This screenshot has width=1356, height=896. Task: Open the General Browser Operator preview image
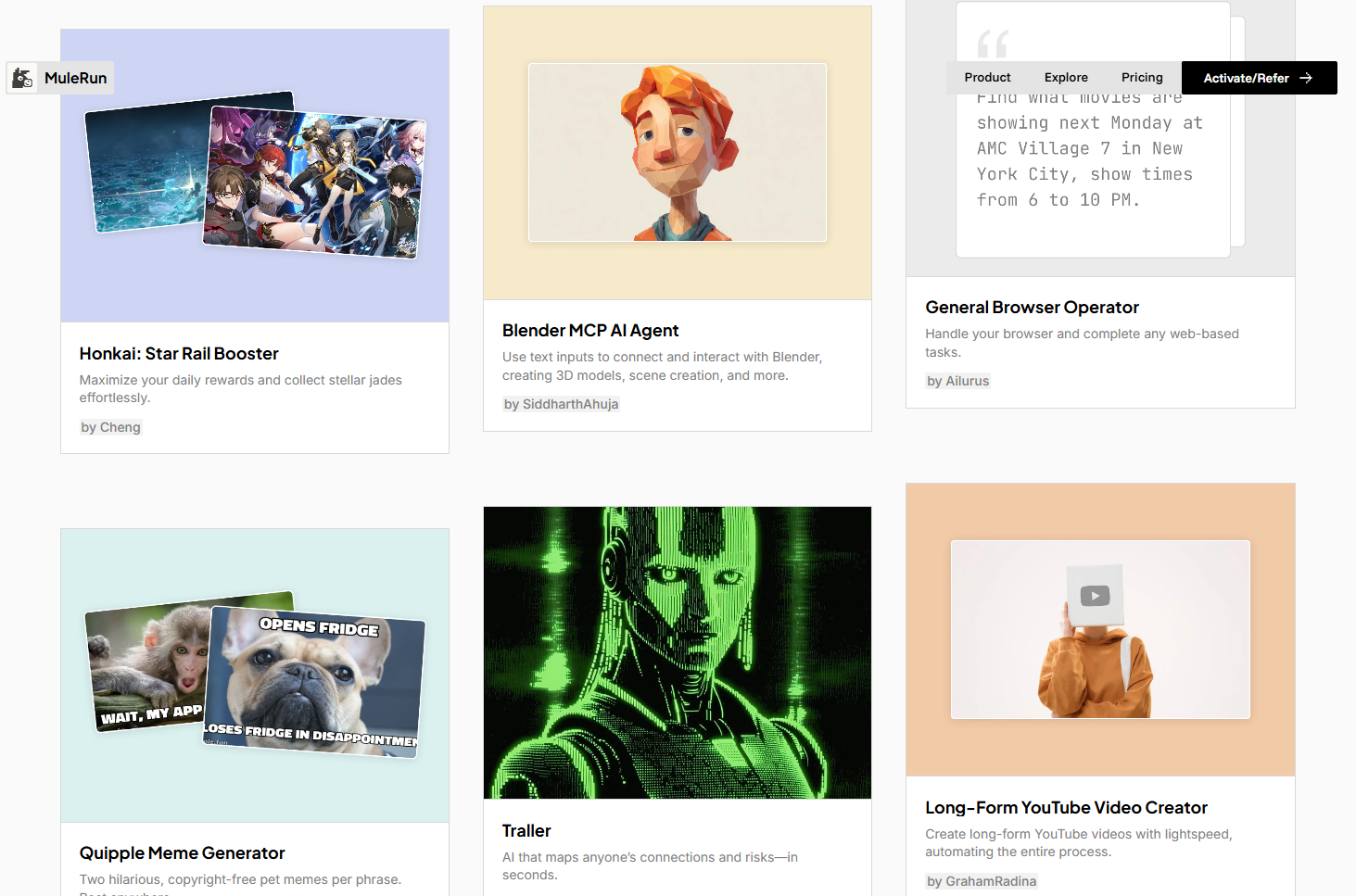pos(1100,138)
